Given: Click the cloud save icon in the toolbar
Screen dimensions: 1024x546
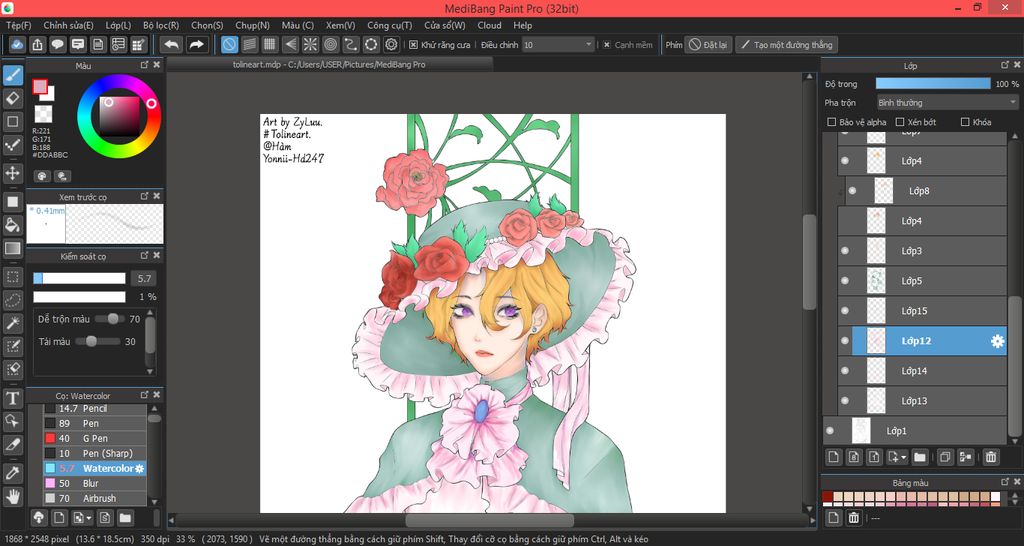Looking at the screenshot, I should [x=17, y=44].
